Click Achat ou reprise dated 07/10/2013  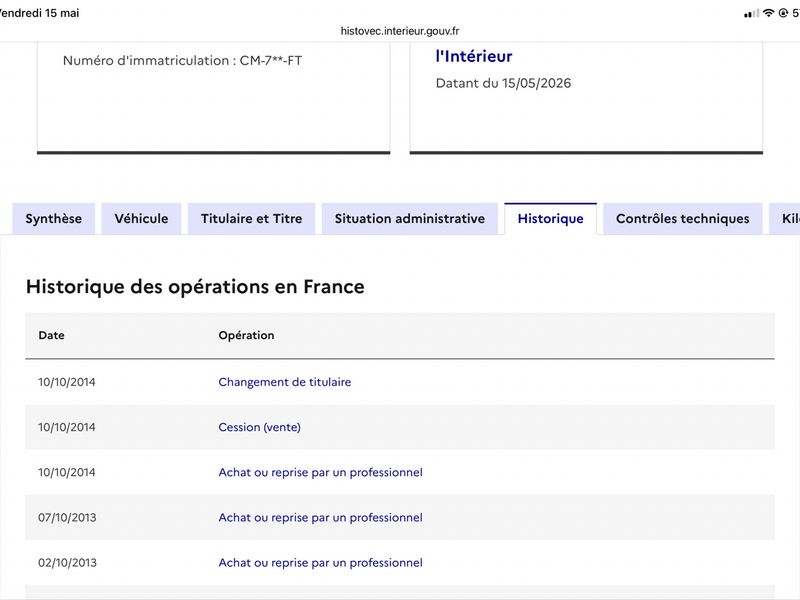pyautogui.click(x=320, y=517)
